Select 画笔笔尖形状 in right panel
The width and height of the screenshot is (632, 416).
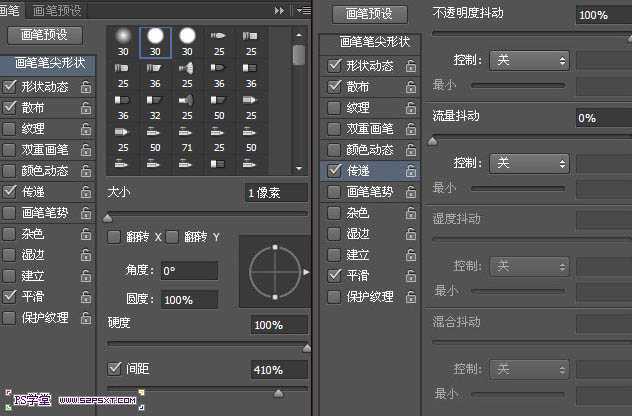coord(371,42)
